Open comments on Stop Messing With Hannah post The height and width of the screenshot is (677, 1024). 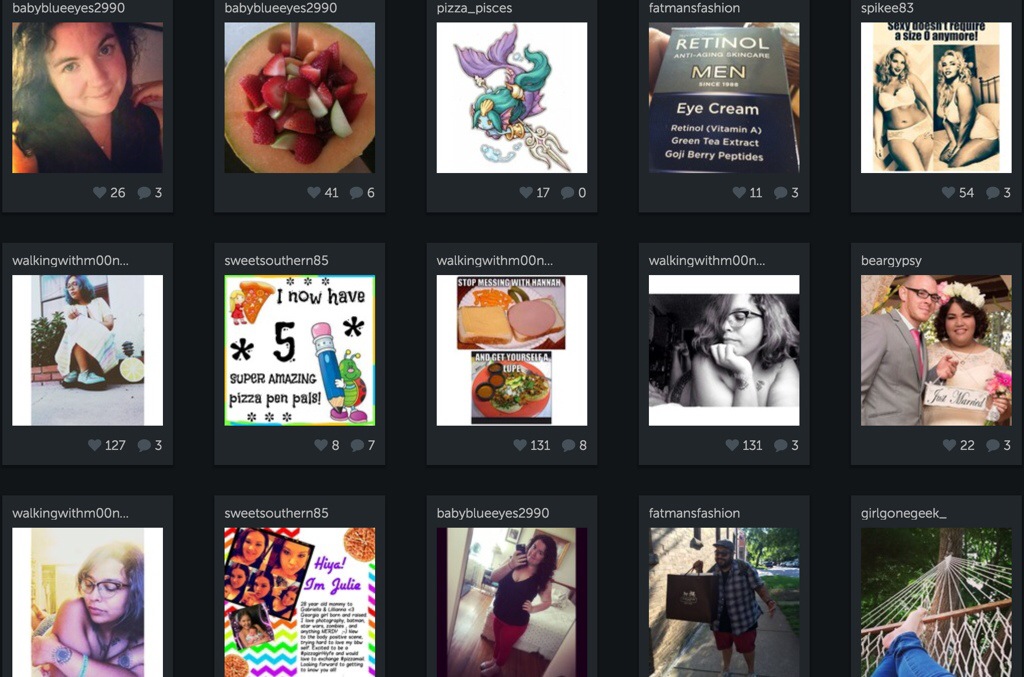[x=568, y=445]
